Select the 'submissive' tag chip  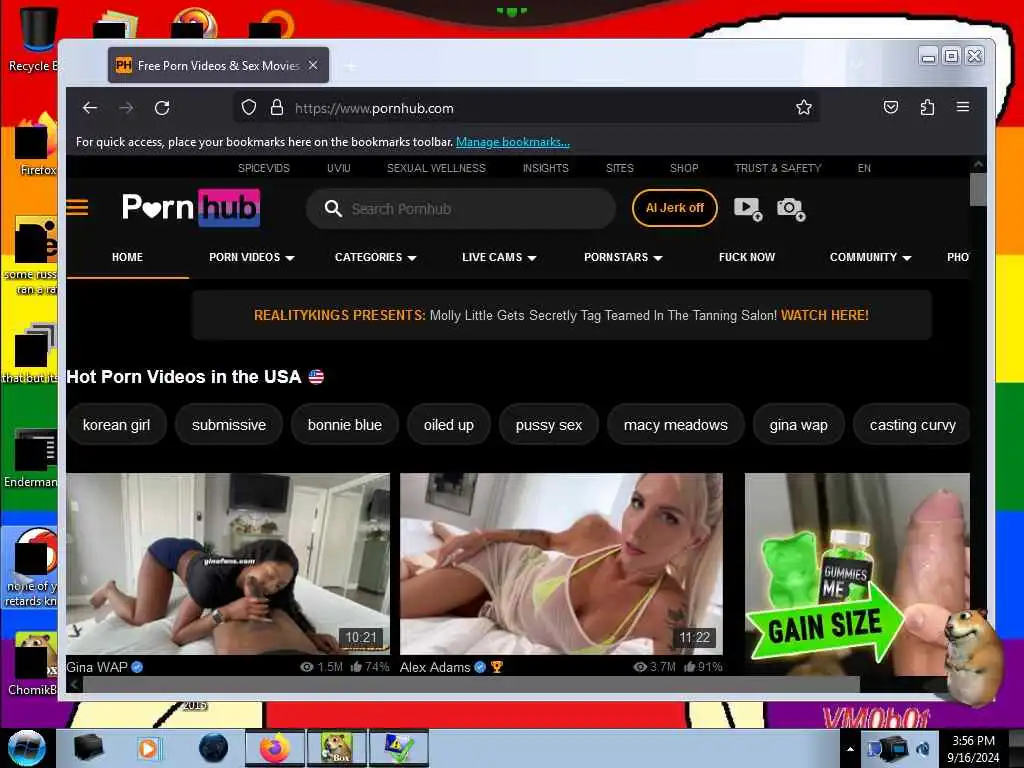229,425
